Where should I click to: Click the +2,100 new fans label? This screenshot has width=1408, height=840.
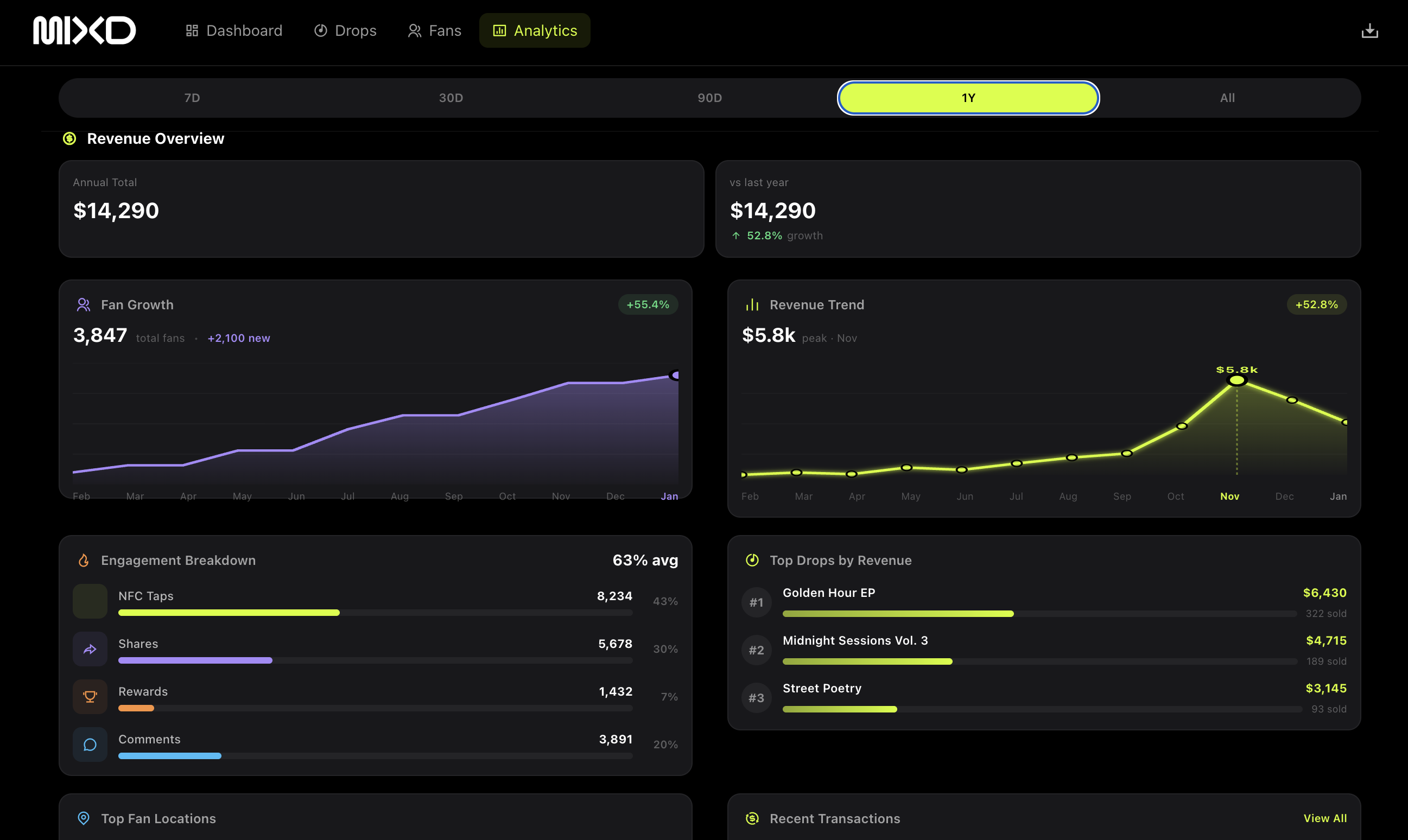pos(239,338)
